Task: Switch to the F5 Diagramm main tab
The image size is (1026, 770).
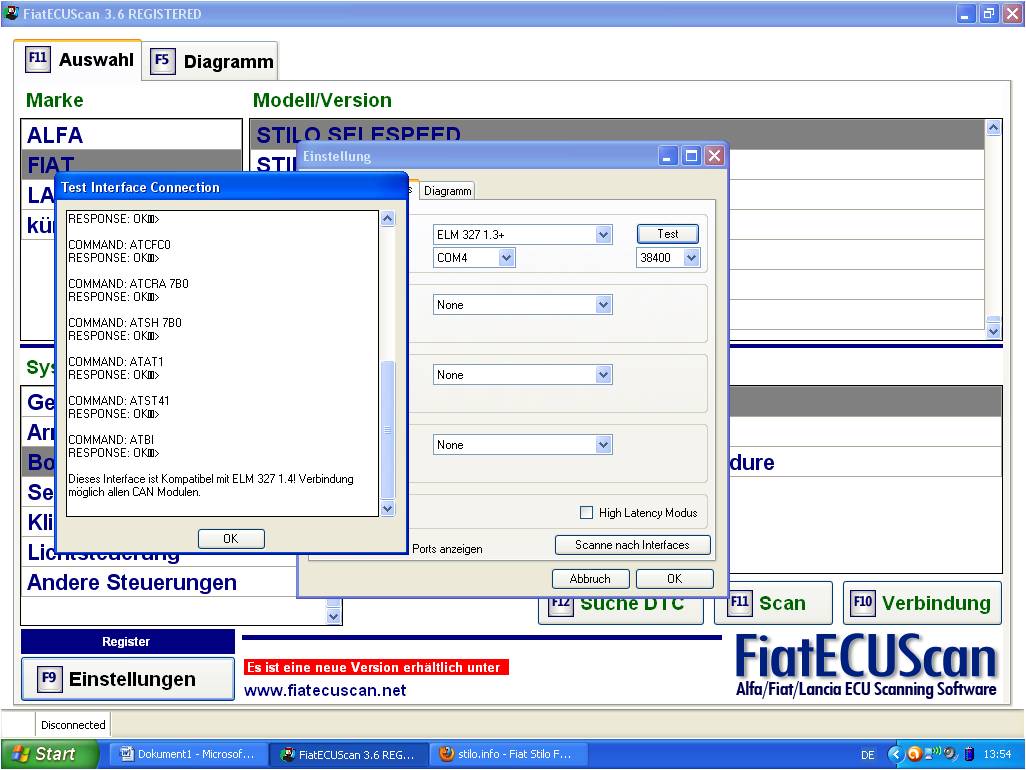Action: [211, 61]
